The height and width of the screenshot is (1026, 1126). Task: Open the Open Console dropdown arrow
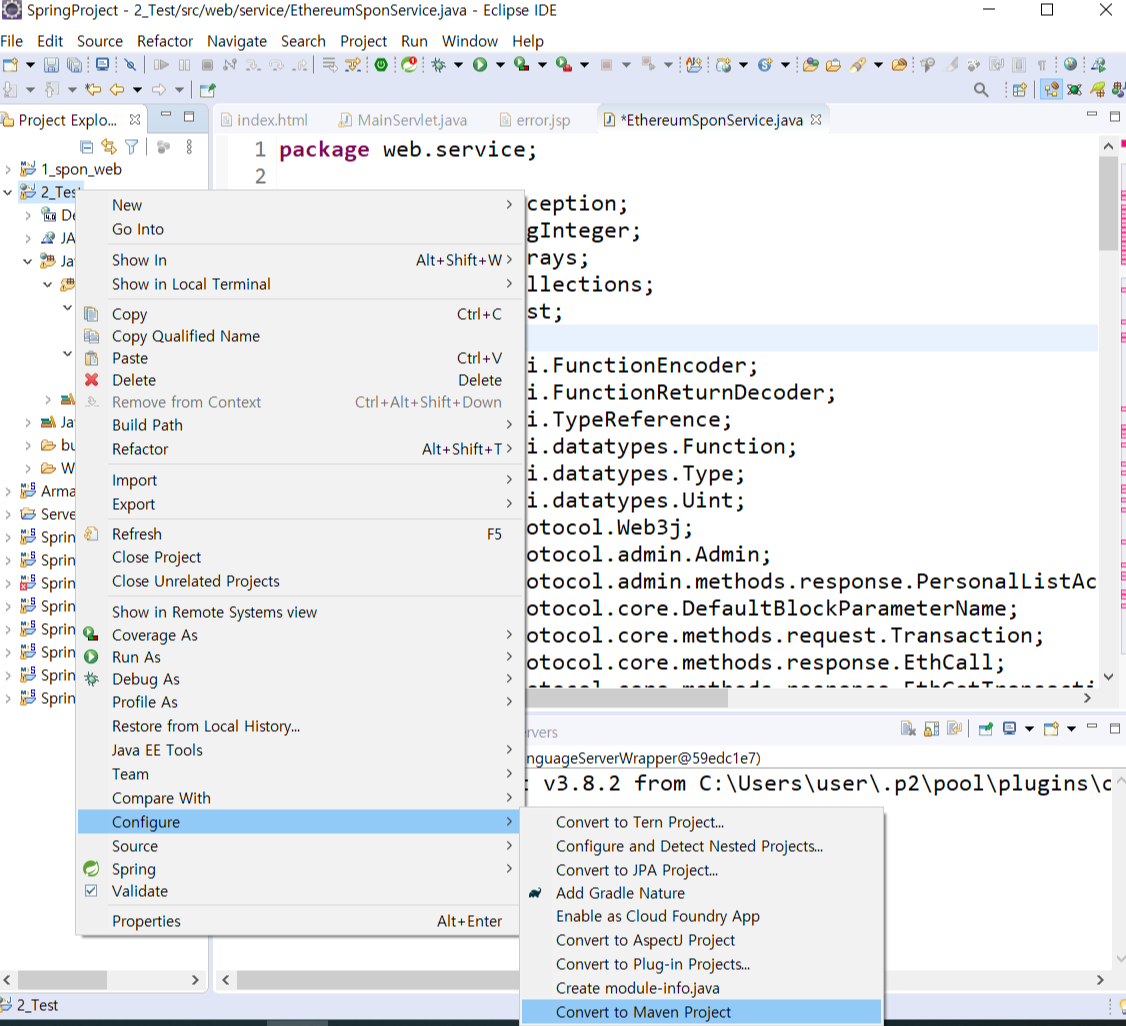1071,729
